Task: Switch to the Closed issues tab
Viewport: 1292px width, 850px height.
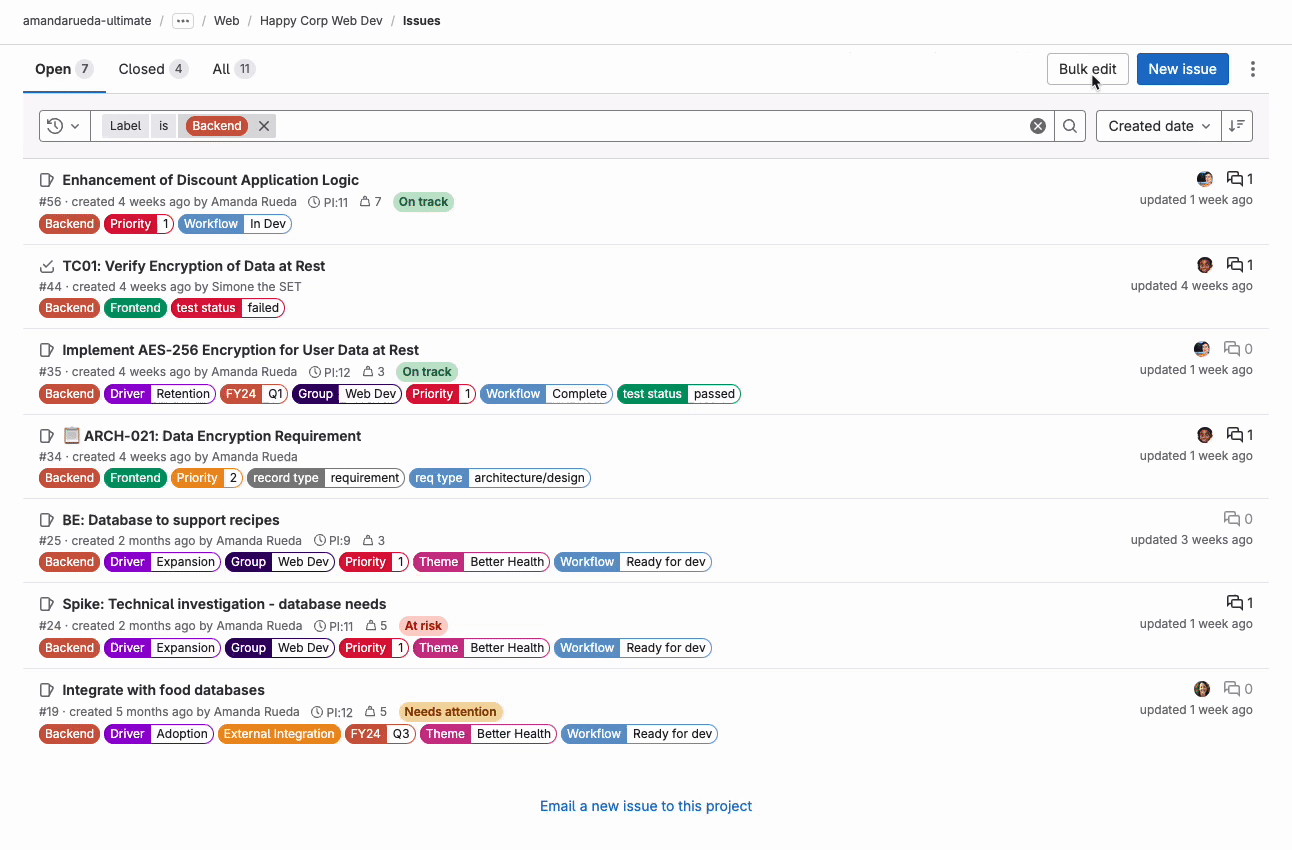Action: click(x=152, y=68)
